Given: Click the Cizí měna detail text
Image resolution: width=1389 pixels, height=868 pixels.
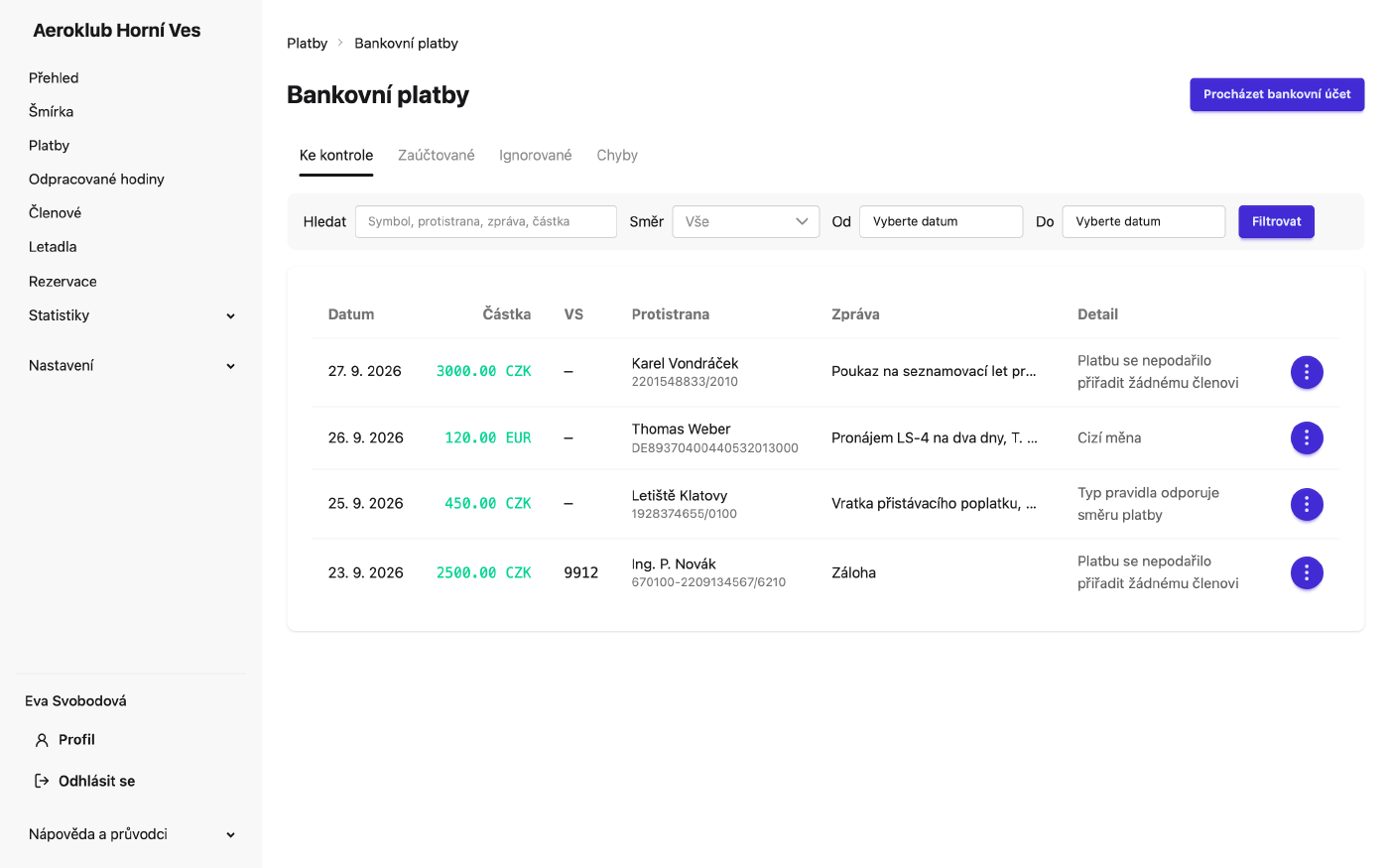Looking at the screenshot, I should click(x=1109, y=437).
